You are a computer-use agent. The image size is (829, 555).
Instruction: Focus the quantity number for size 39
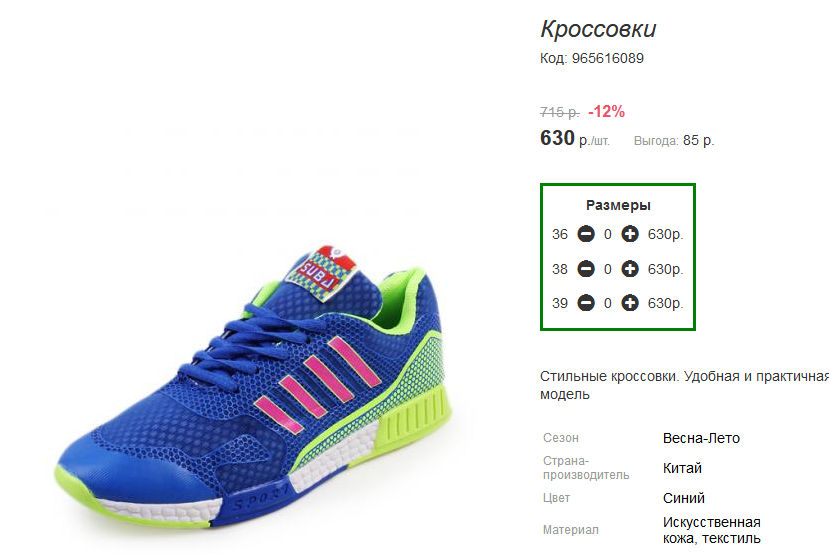pyautogui.click(x=608, y=303)
